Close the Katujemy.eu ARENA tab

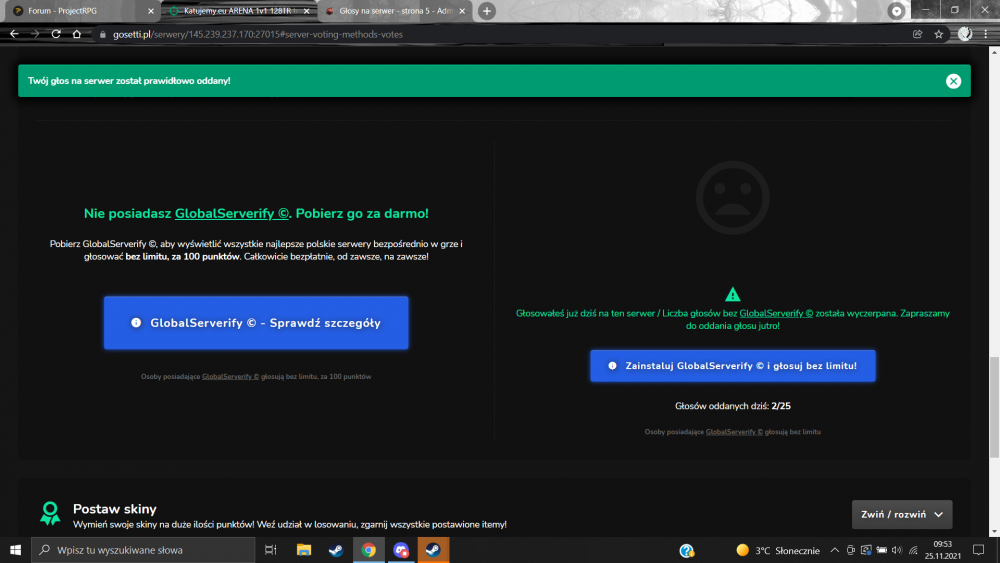306,11
